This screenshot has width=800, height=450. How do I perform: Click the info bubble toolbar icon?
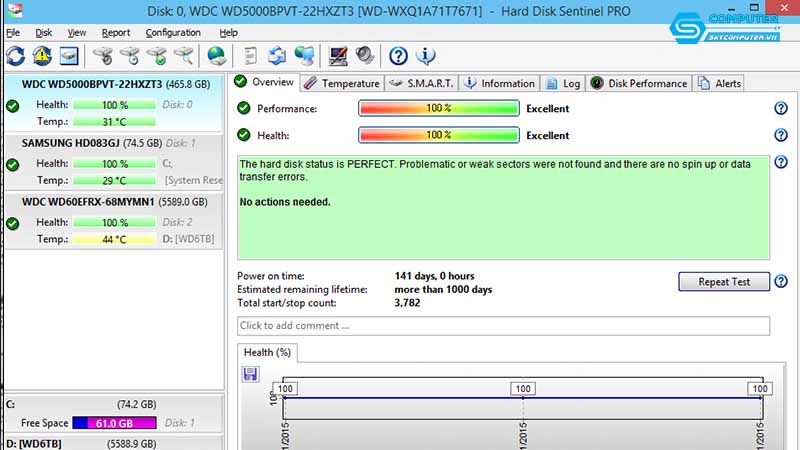click(x=425, y=56)
